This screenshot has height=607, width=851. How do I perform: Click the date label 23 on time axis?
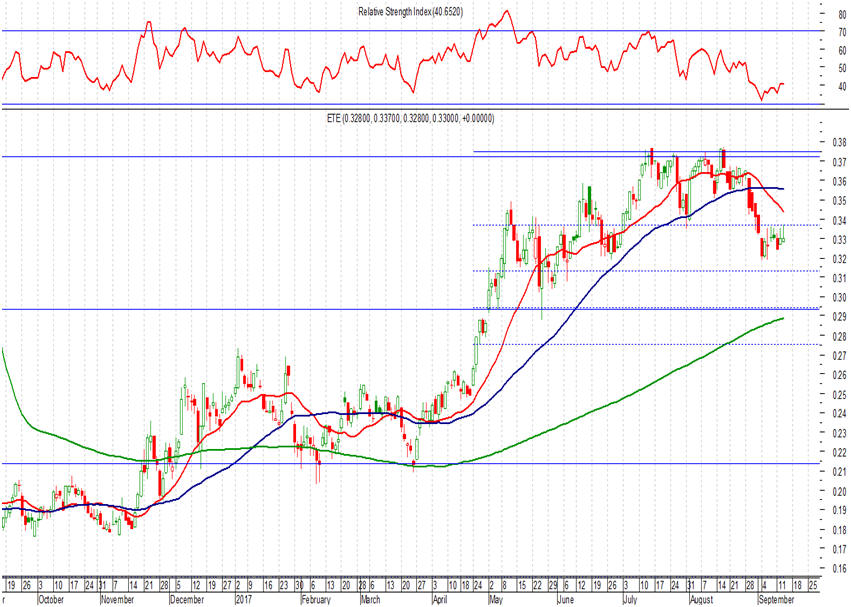(283, 586)
